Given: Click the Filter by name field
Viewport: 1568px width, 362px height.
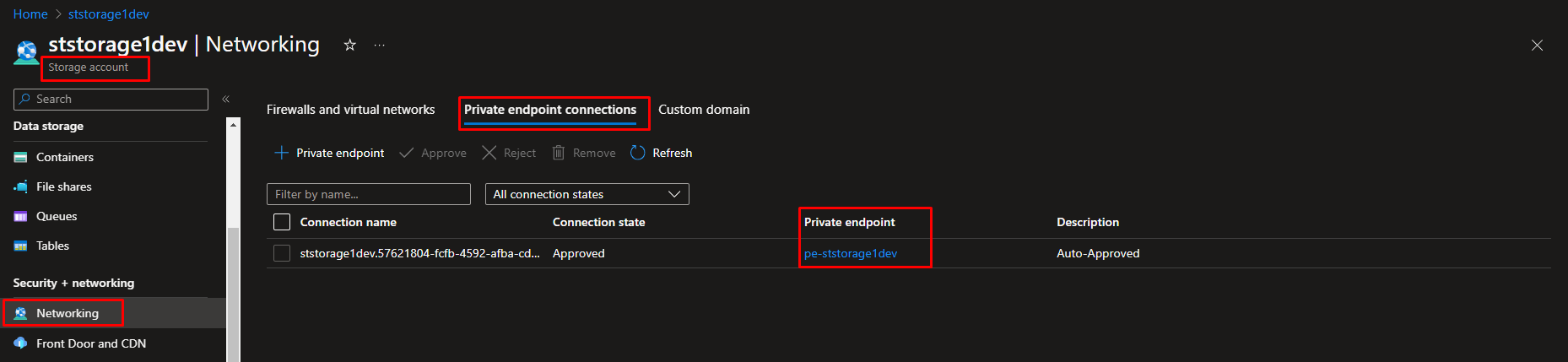Looking at the screenshot, I should (x=369, y=194).
